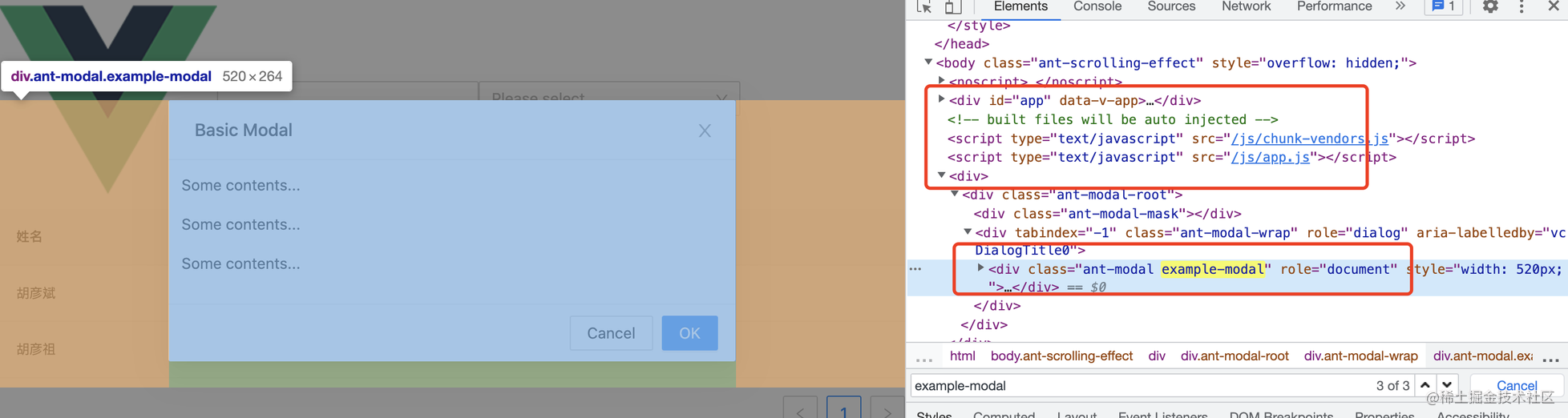1568x418 pixels.
Task: Open the Layout pane tab
Action: point(1077,413)
